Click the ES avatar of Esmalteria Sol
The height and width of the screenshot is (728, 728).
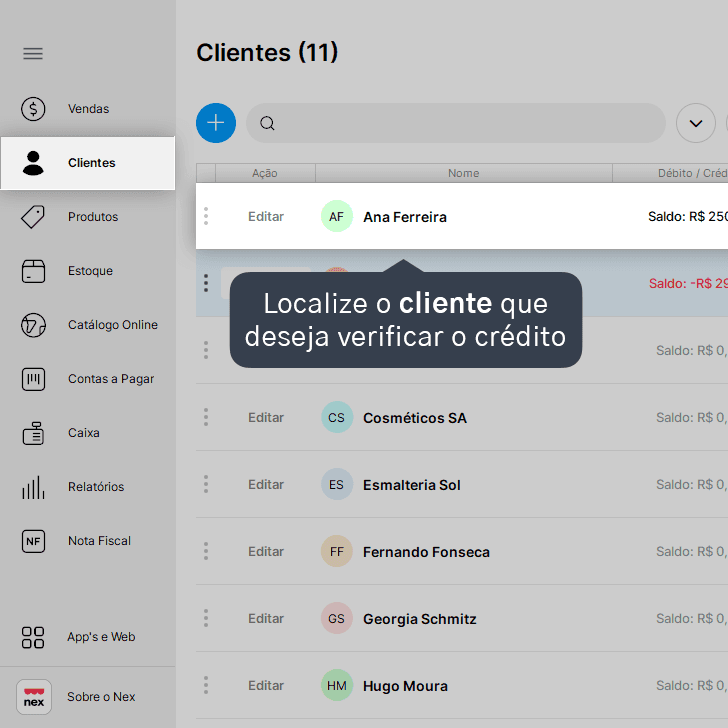pyautogui.click(x=337, y=484)
